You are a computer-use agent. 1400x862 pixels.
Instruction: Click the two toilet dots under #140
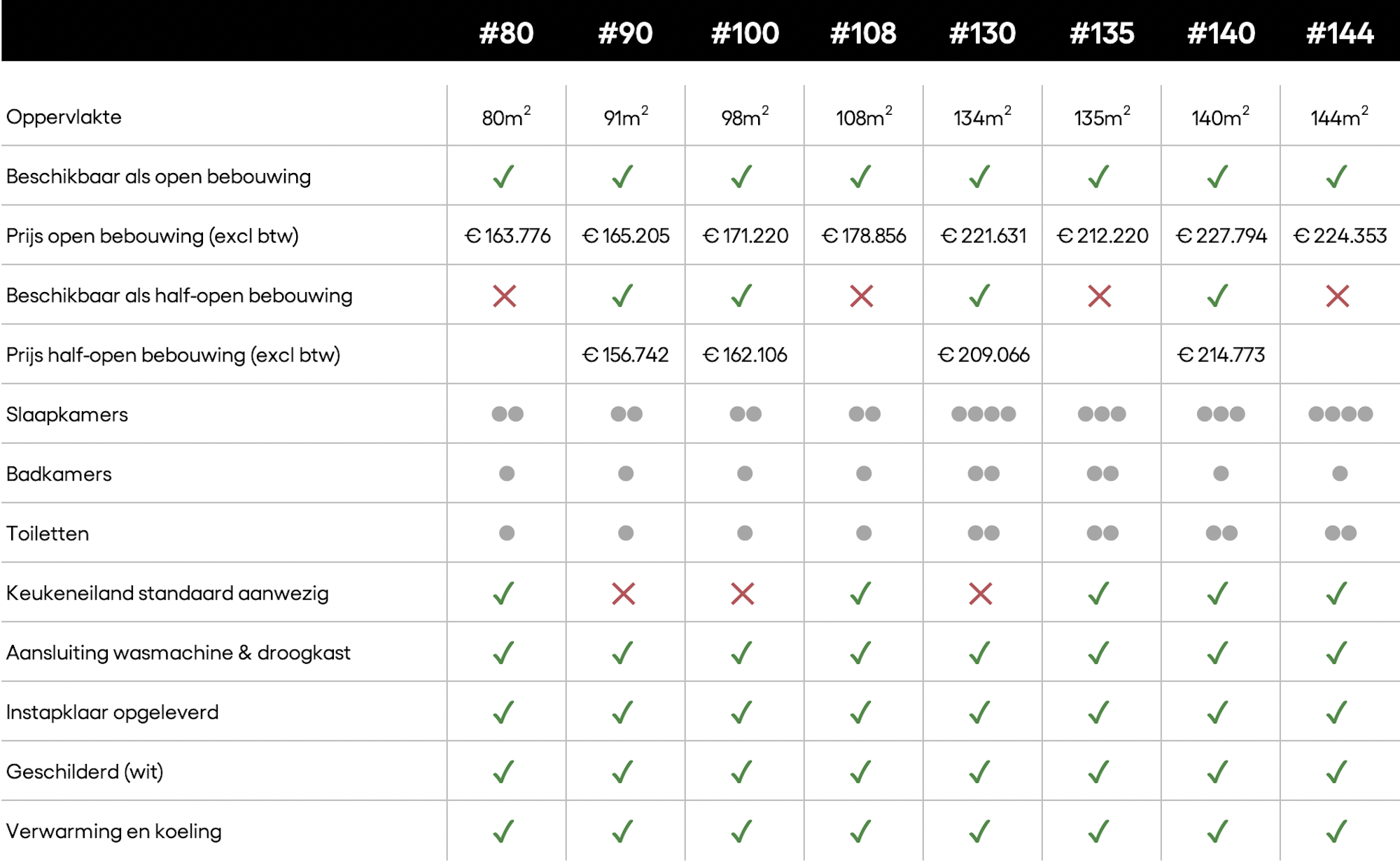[1221, 534]
